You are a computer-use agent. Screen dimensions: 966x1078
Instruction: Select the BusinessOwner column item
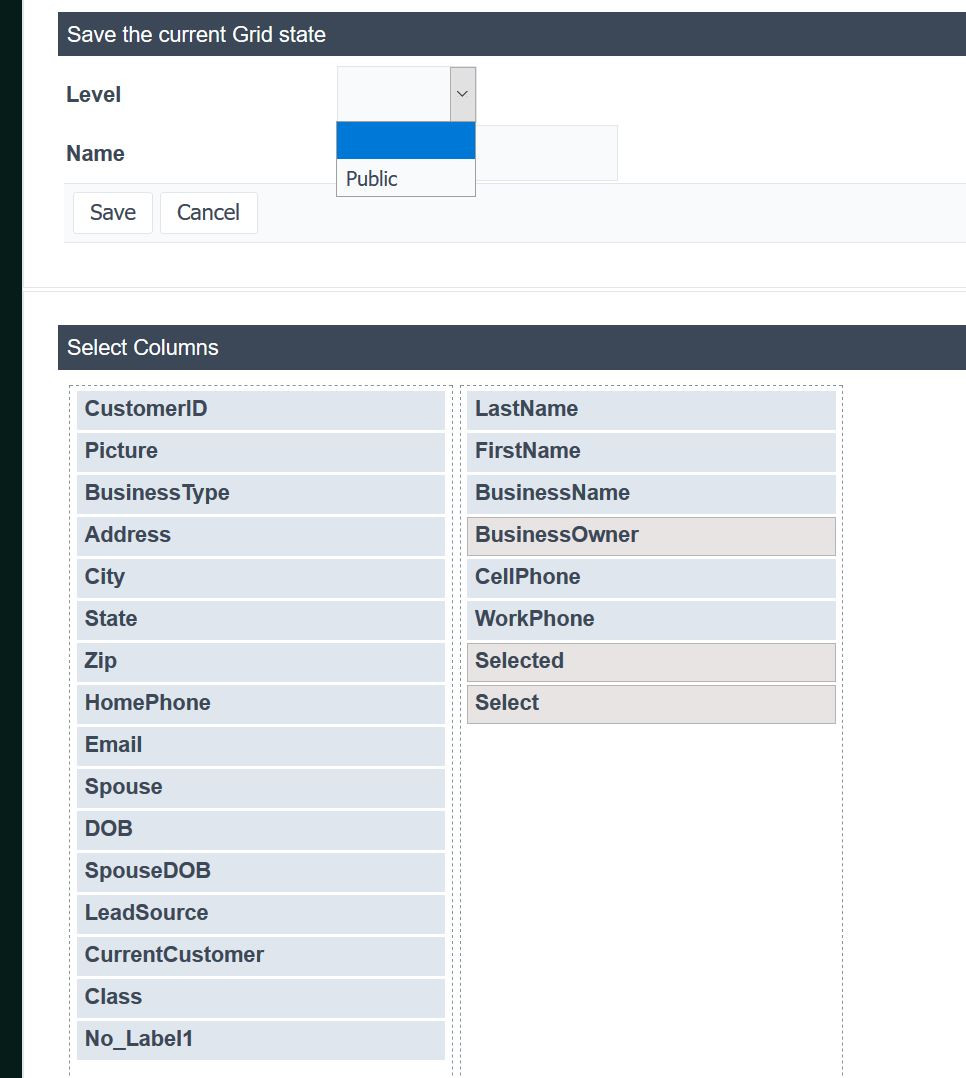(651, 536)
